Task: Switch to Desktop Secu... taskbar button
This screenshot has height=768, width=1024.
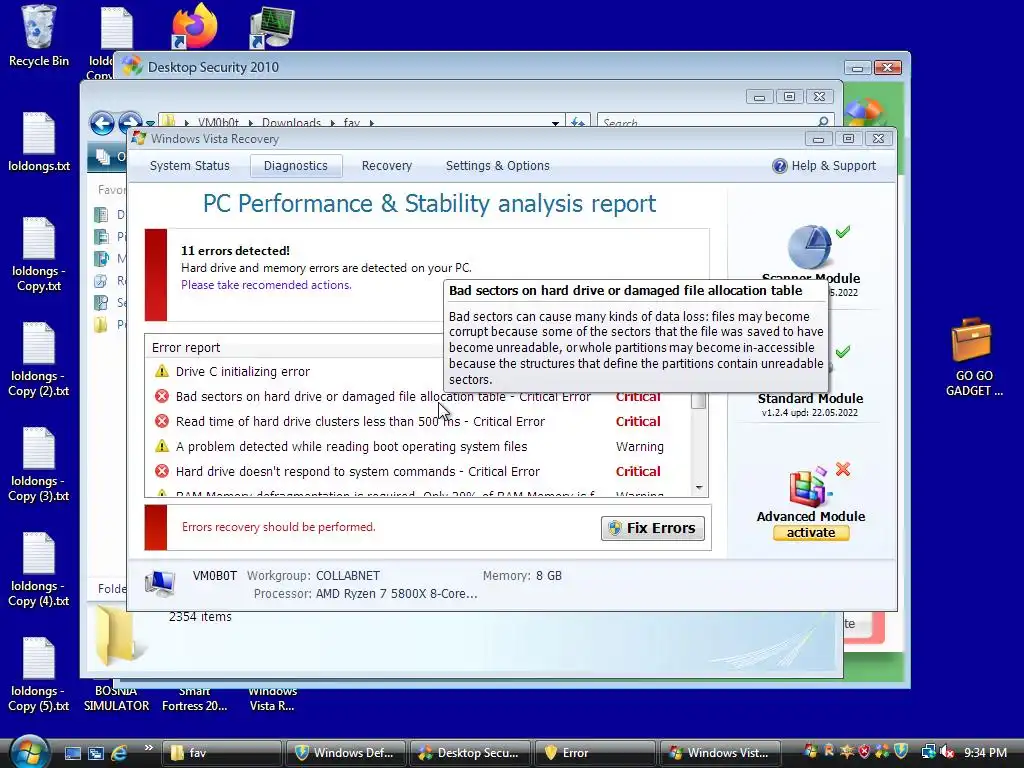Action: (470, 753)
